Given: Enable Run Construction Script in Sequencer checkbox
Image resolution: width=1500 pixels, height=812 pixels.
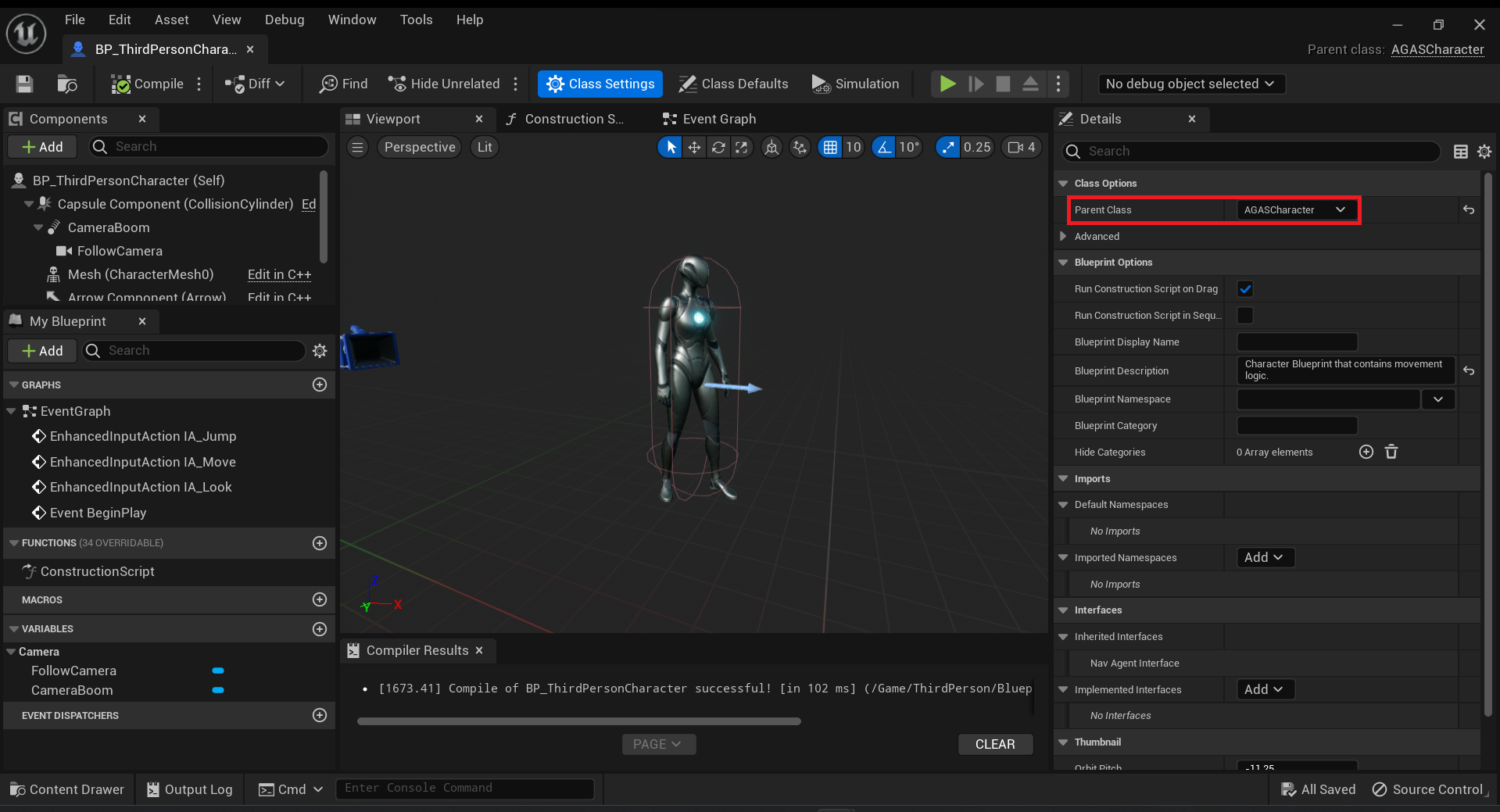Looking at the screenshot, I should pyautogui.click(x=1245, y=316).
